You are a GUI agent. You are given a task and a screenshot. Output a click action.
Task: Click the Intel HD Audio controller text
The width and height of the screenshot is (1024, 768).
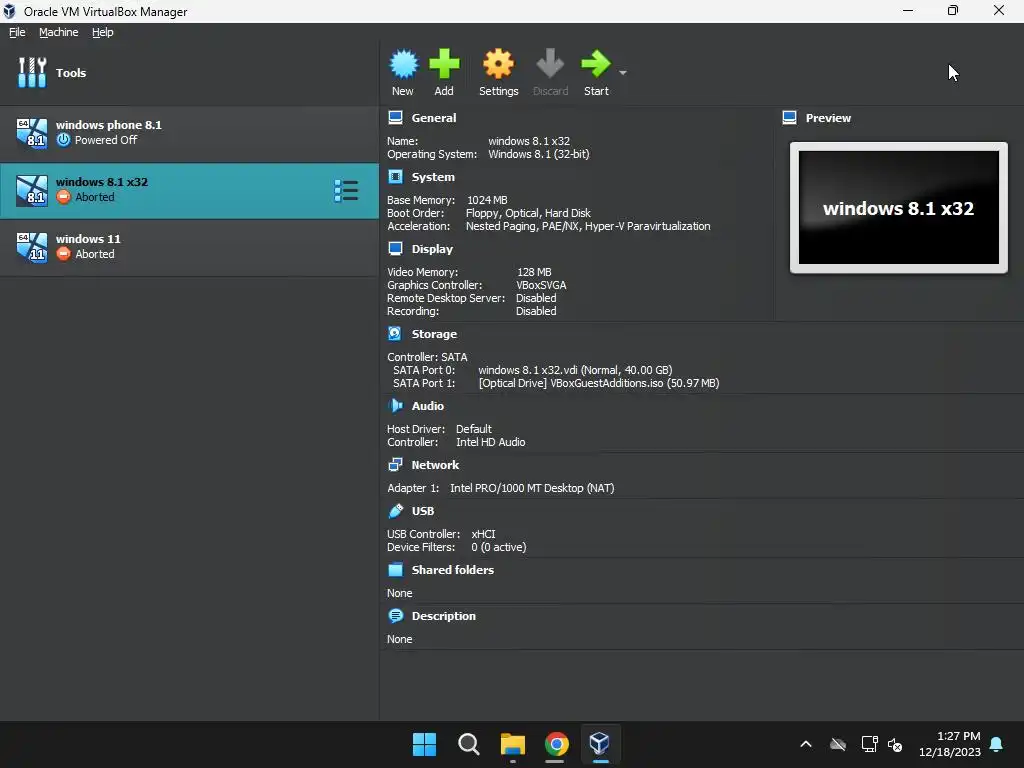pos(490,442)
